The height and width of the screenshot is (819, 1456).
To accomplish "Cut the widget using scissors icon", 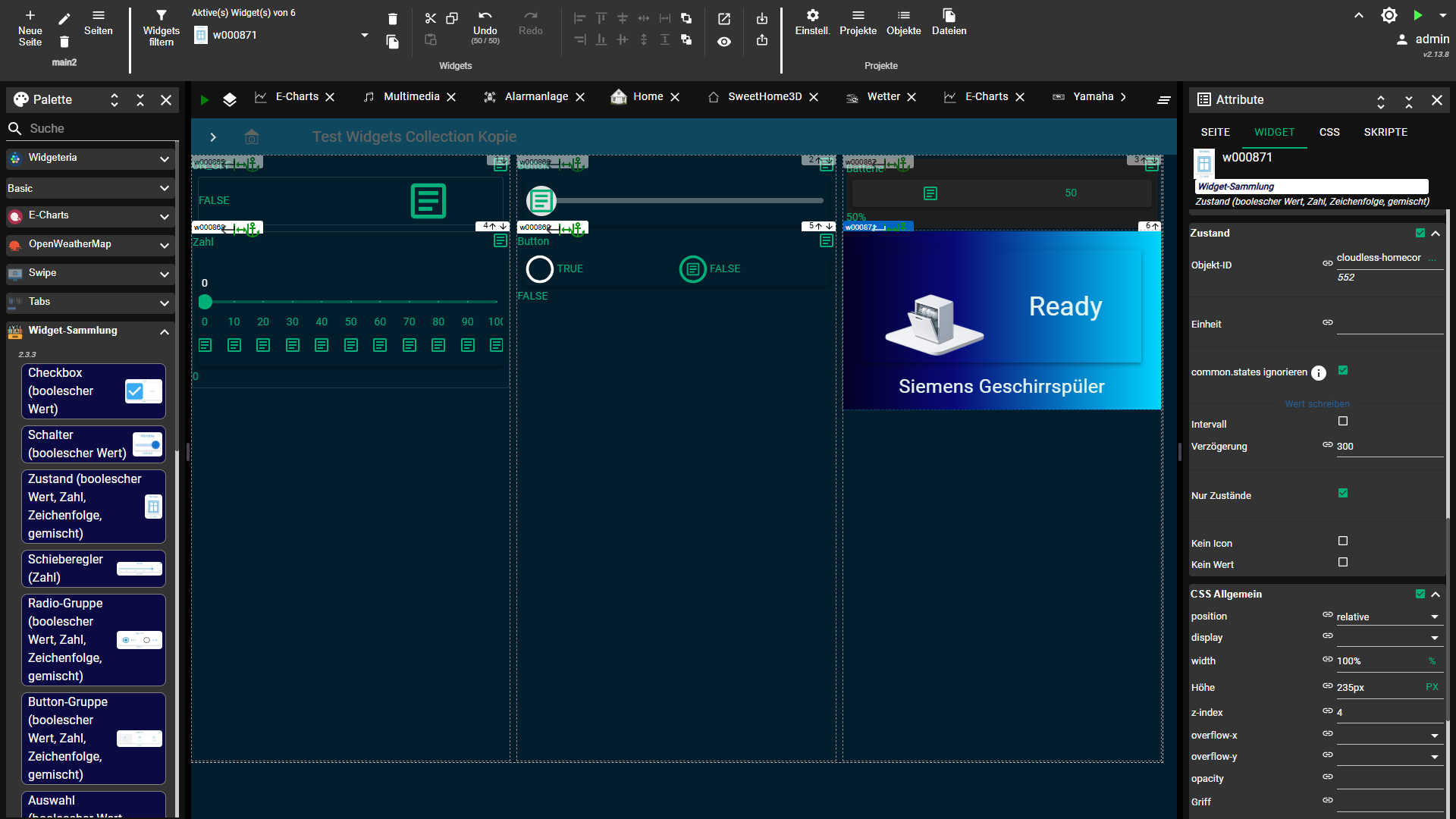I will [x=431, y=18].
